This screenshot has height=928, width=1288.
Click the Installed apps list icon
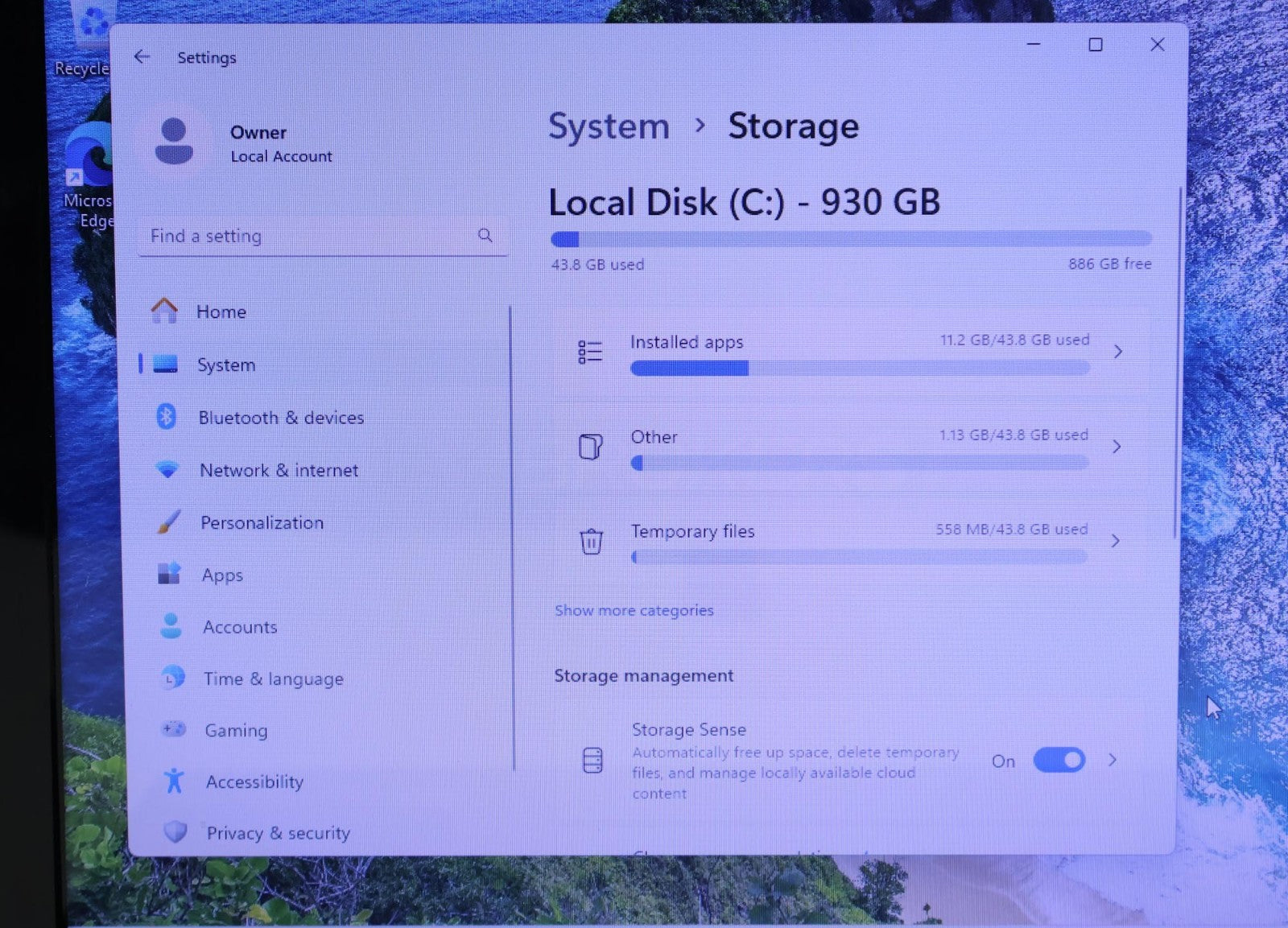tap(590, 352)
